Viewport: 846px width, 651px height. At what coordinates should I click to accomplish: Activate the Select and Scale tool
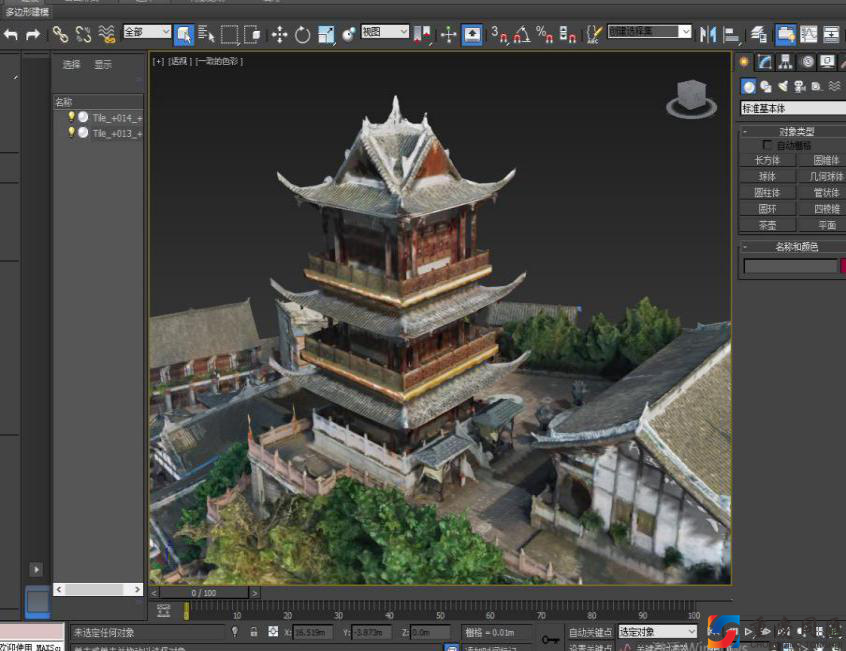click(x=326, y=35)
